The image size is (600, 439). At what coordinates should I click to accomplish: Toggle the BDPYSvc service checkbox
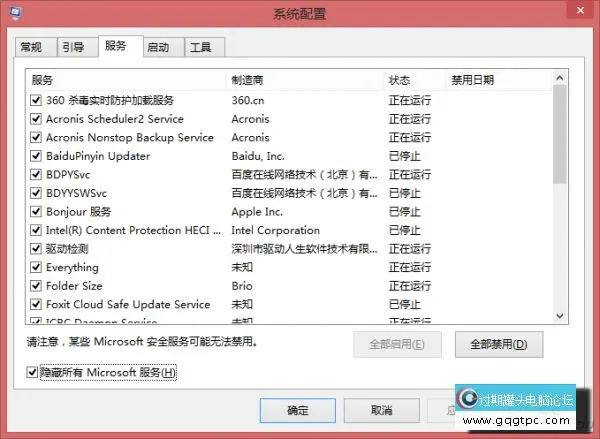pyautogui.click(x=36, y=175)
